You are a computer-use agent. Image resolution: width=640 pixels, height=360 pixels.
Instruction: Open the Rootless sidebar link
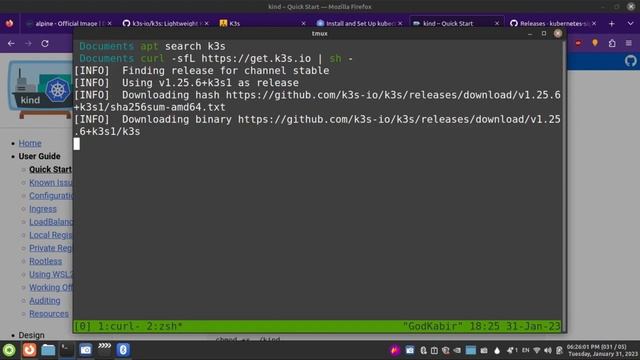pyautogui.click(x=45, y=261)
